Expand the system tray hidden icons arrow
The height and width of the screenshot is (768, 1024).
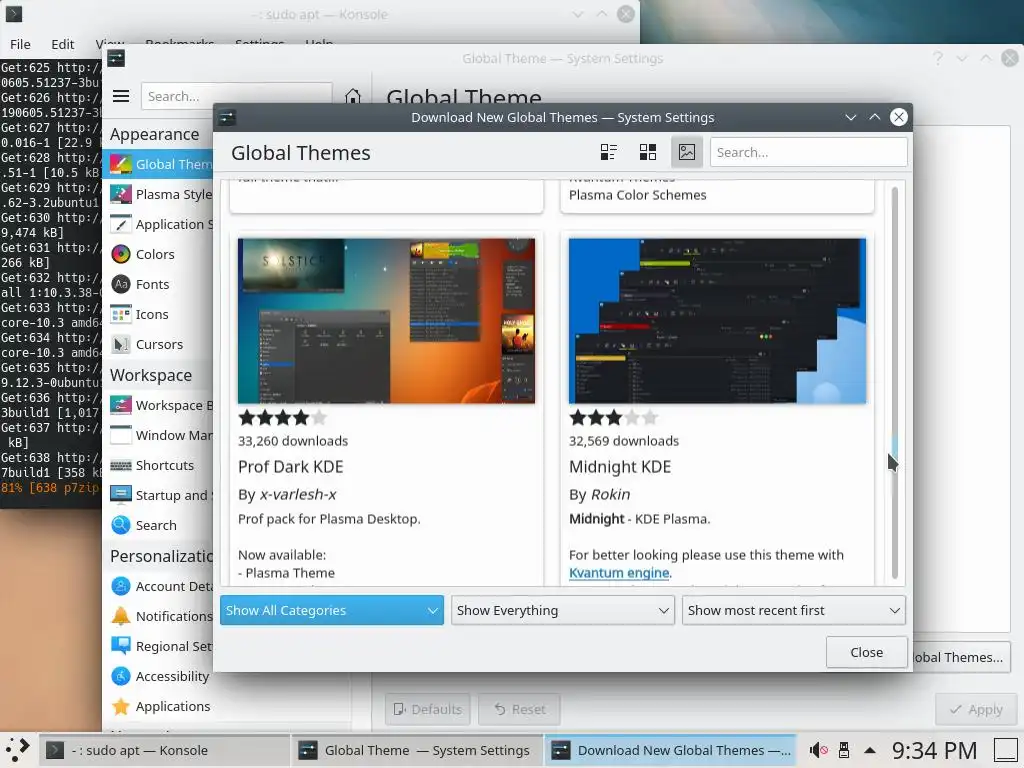(x=870, y=750)
